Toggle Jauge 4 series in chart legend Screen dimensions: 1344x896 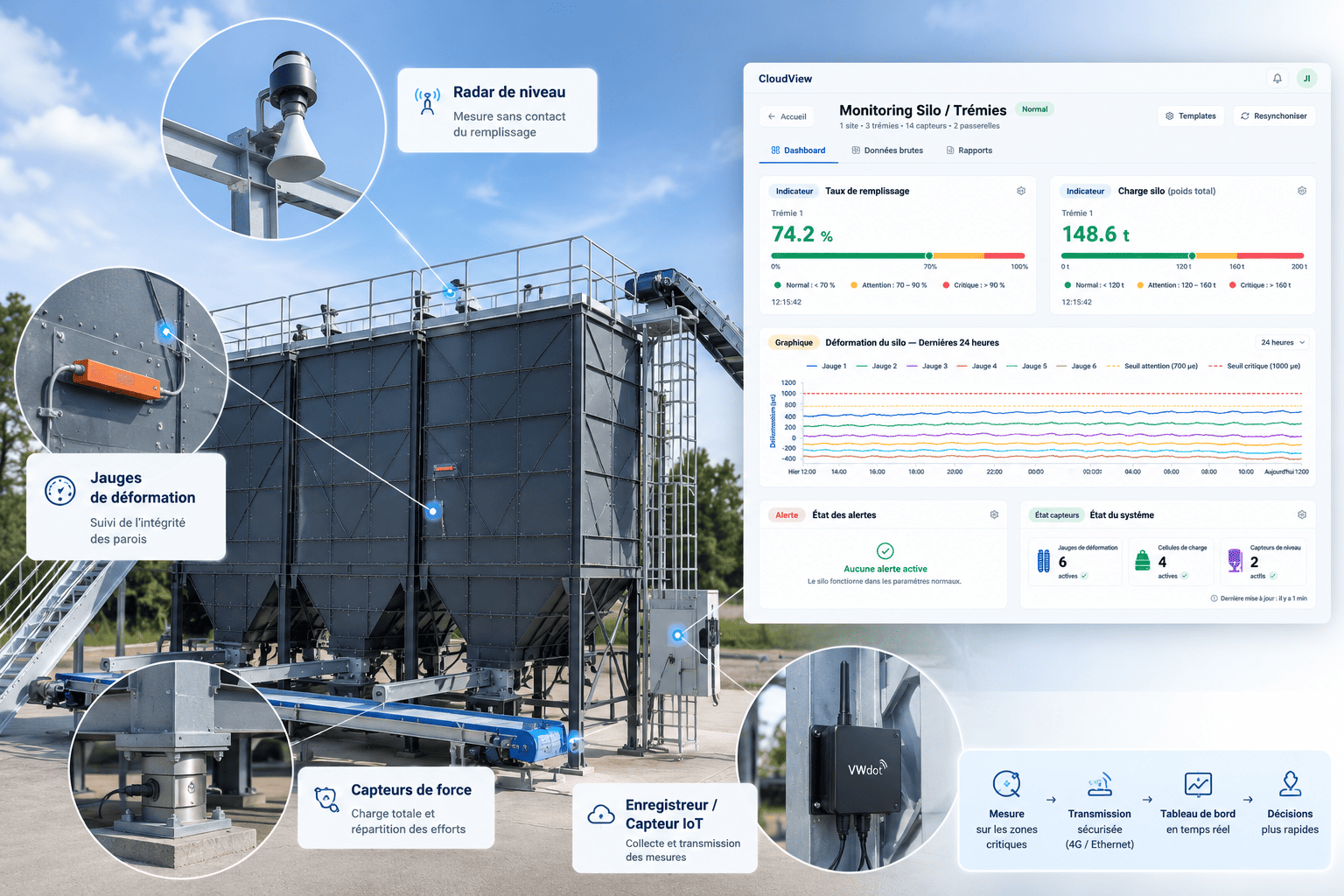point(976,366)
